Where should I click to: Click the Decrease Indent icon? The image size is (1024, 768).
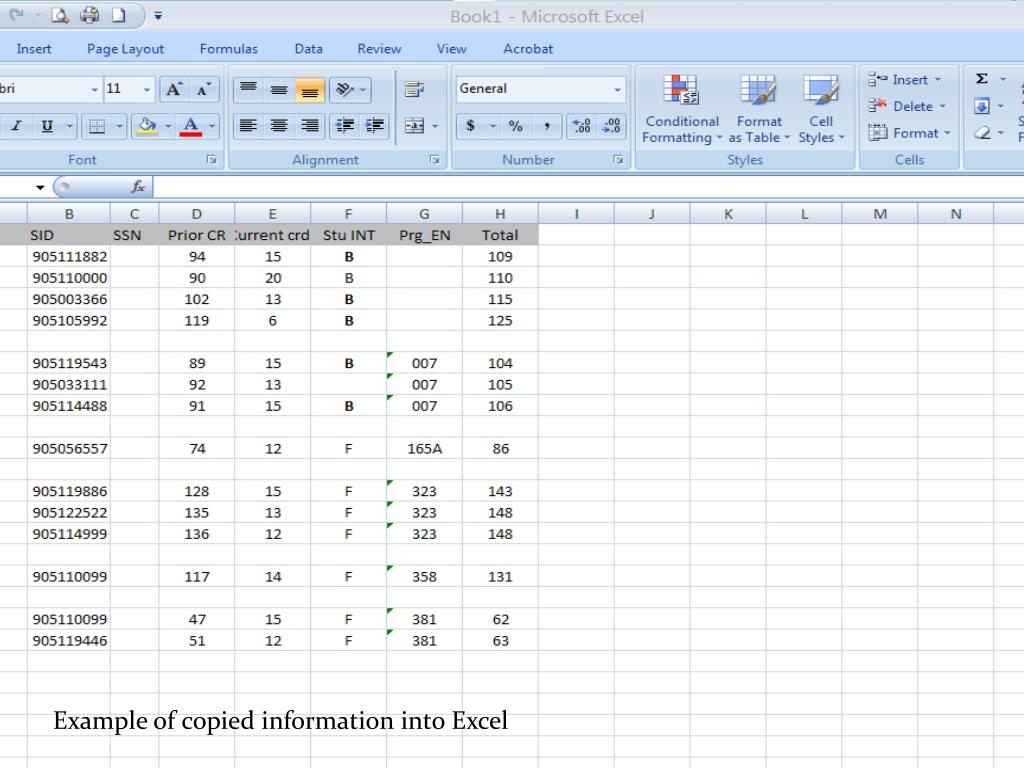pyautogui.click(x=345, y=125)
